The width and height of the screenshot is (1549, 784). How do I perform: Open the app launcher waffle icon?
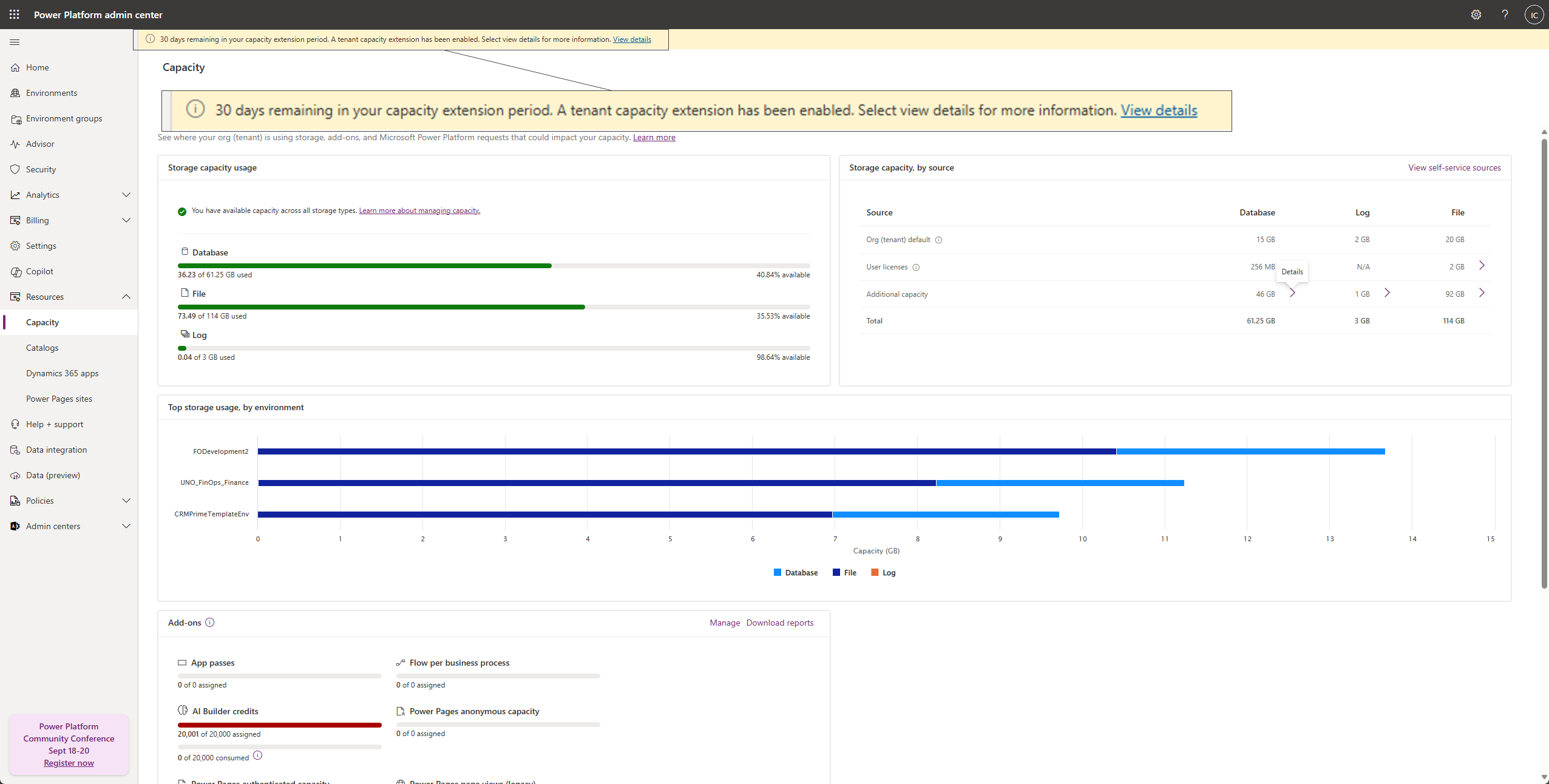coord(15,15)
